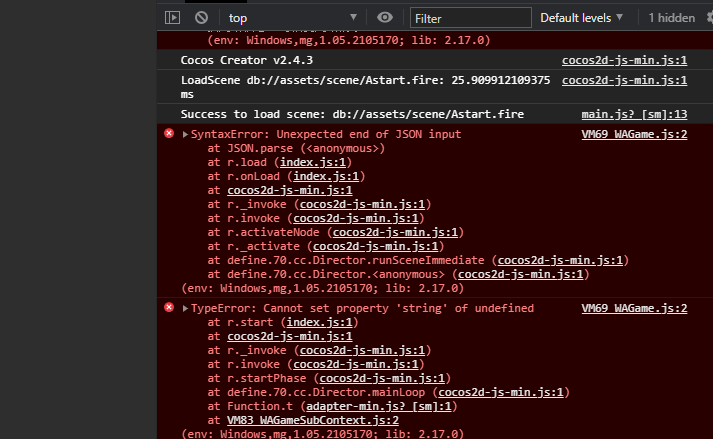The width and height of the screenshot is (713, 439).
Task: Clear the console with the ban icon
Action: (201, 18)
